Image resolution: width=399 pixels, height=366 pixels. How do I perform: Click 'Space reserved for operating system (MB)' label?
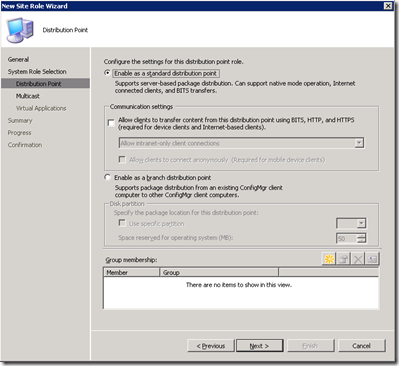pos(176,238)
